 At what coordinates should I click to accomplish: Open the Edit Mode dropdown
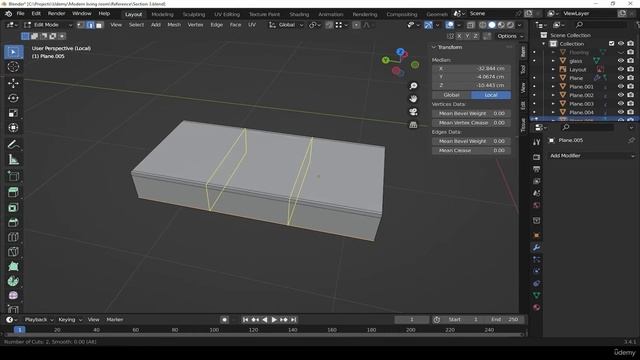coord(48,25)
